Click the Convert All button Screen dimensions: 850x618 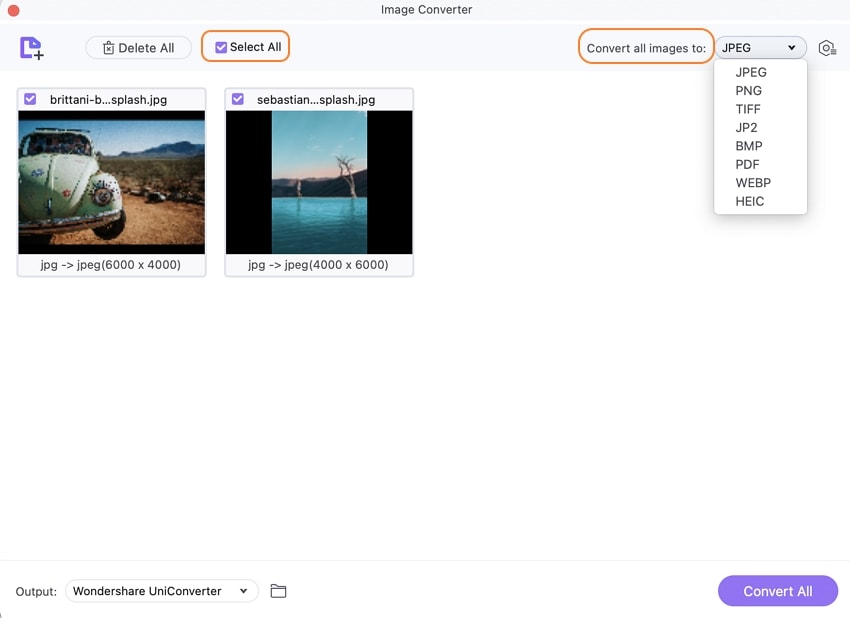point(777,591)
